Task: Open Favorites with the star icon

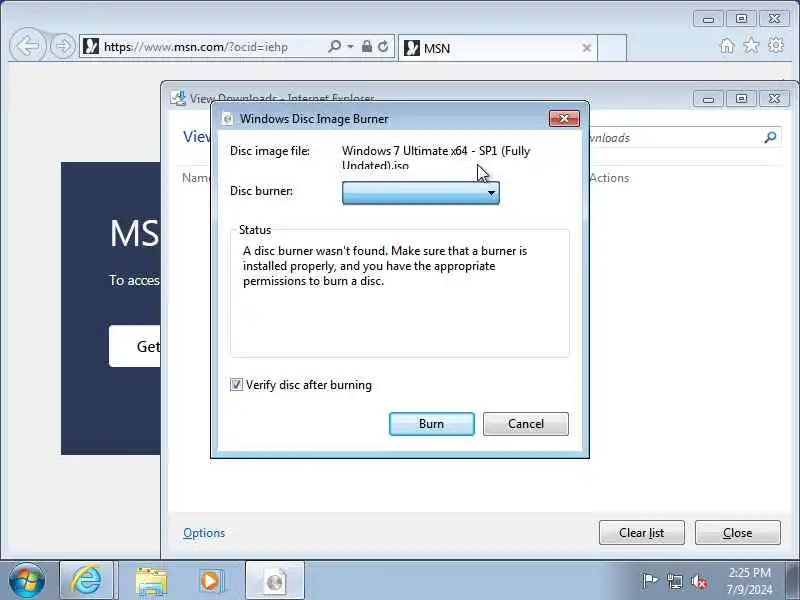Action: (751, 46)
